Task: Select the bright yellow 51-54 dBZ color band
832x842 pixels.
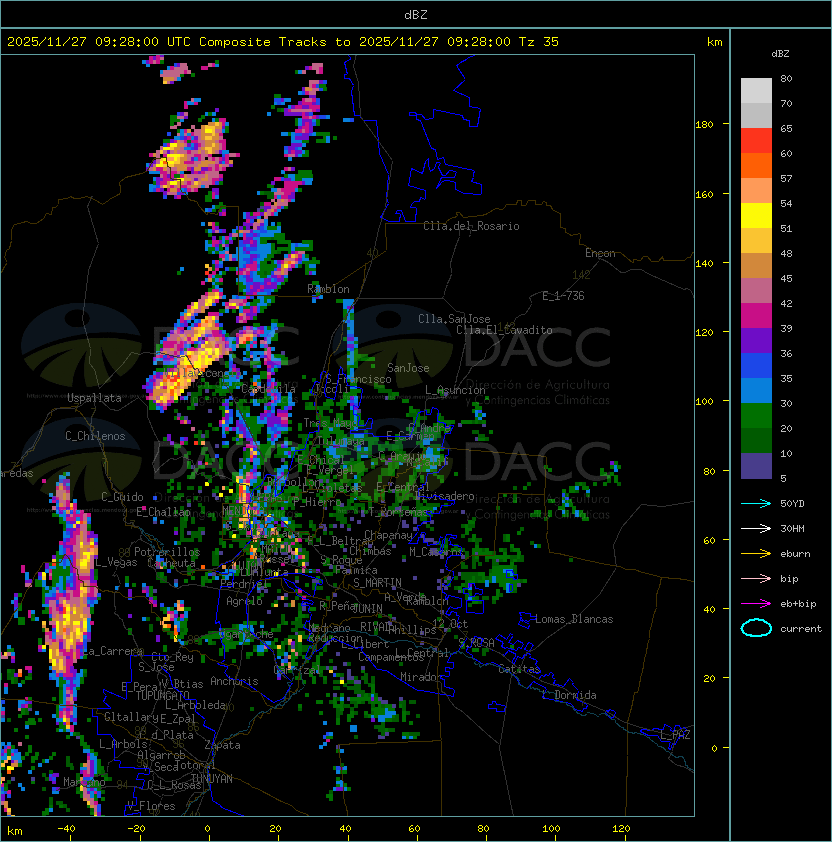Action: tap(756, 216)
